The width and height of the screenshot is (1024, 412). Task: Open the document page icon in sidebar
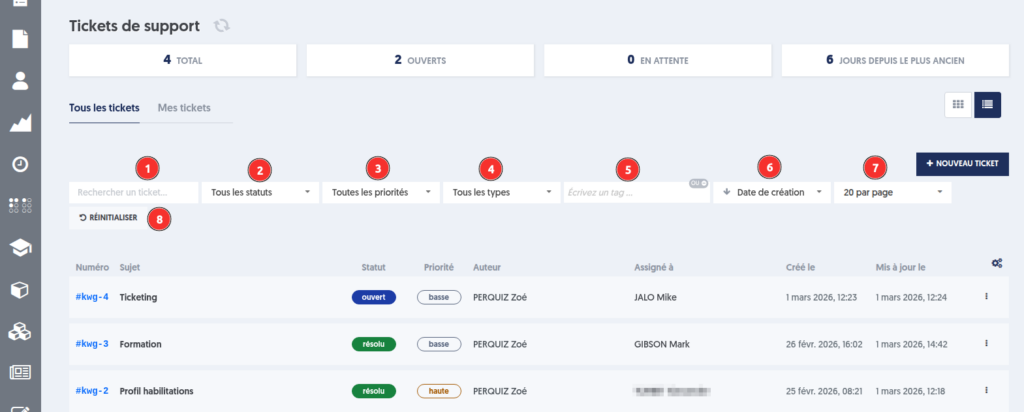tap(19, 40)
